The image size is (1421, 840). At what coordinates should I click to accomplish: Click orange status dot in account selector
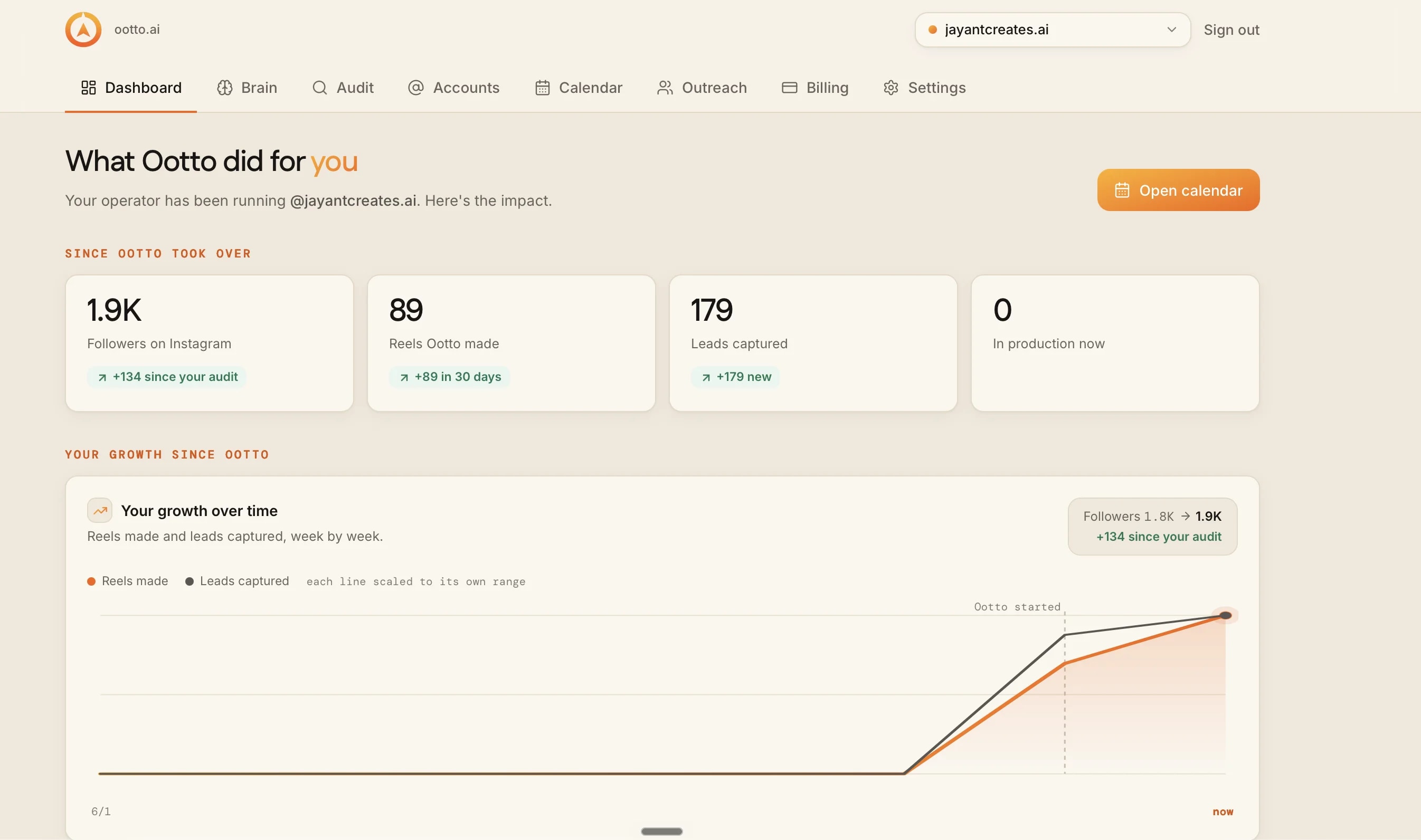click(x=932, y=30)
